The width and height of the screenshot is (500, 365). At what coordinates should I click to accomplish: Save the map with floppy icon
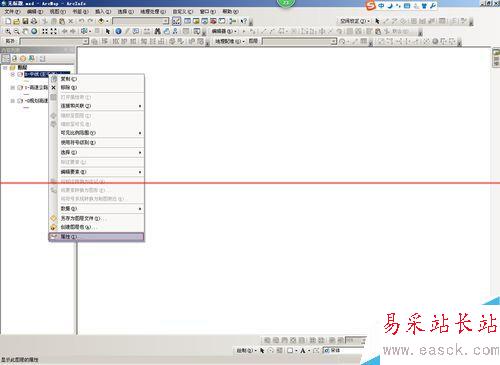(25, 21)
